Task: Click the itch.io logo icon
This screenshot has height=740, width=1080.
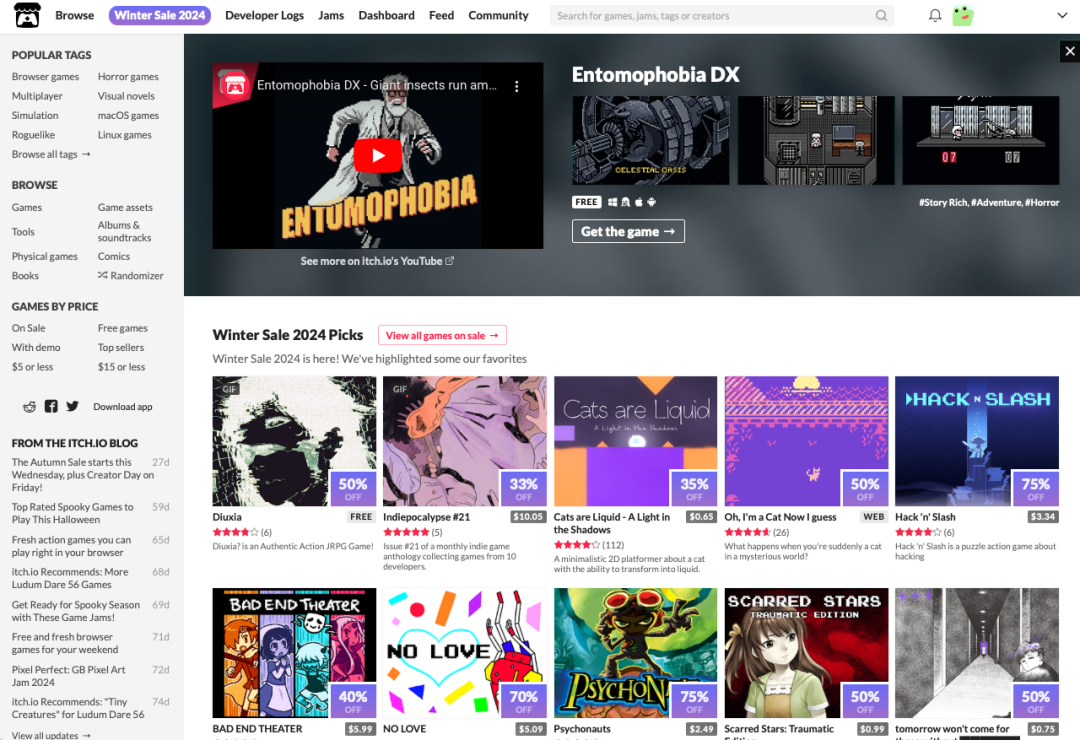Action: click(x=28, y=15)
